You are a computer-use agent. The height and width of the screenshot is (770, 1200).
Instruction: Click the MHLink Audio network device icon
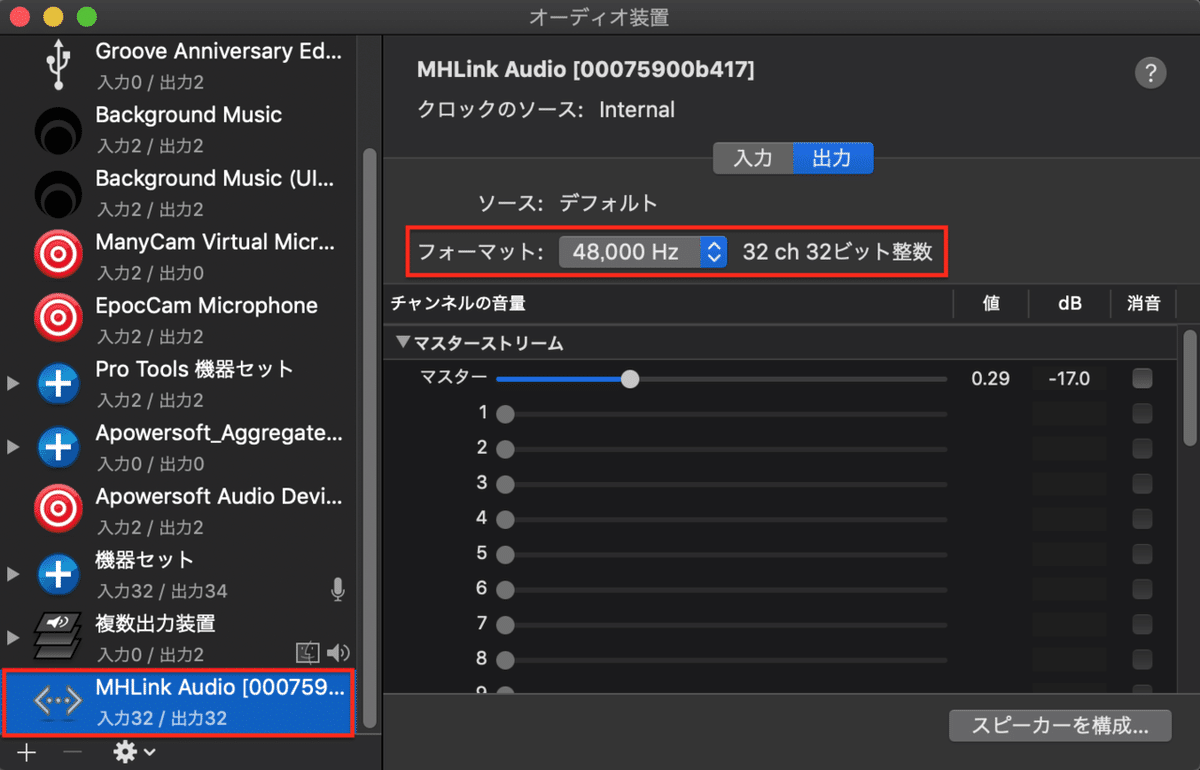[x=58, y=702]
